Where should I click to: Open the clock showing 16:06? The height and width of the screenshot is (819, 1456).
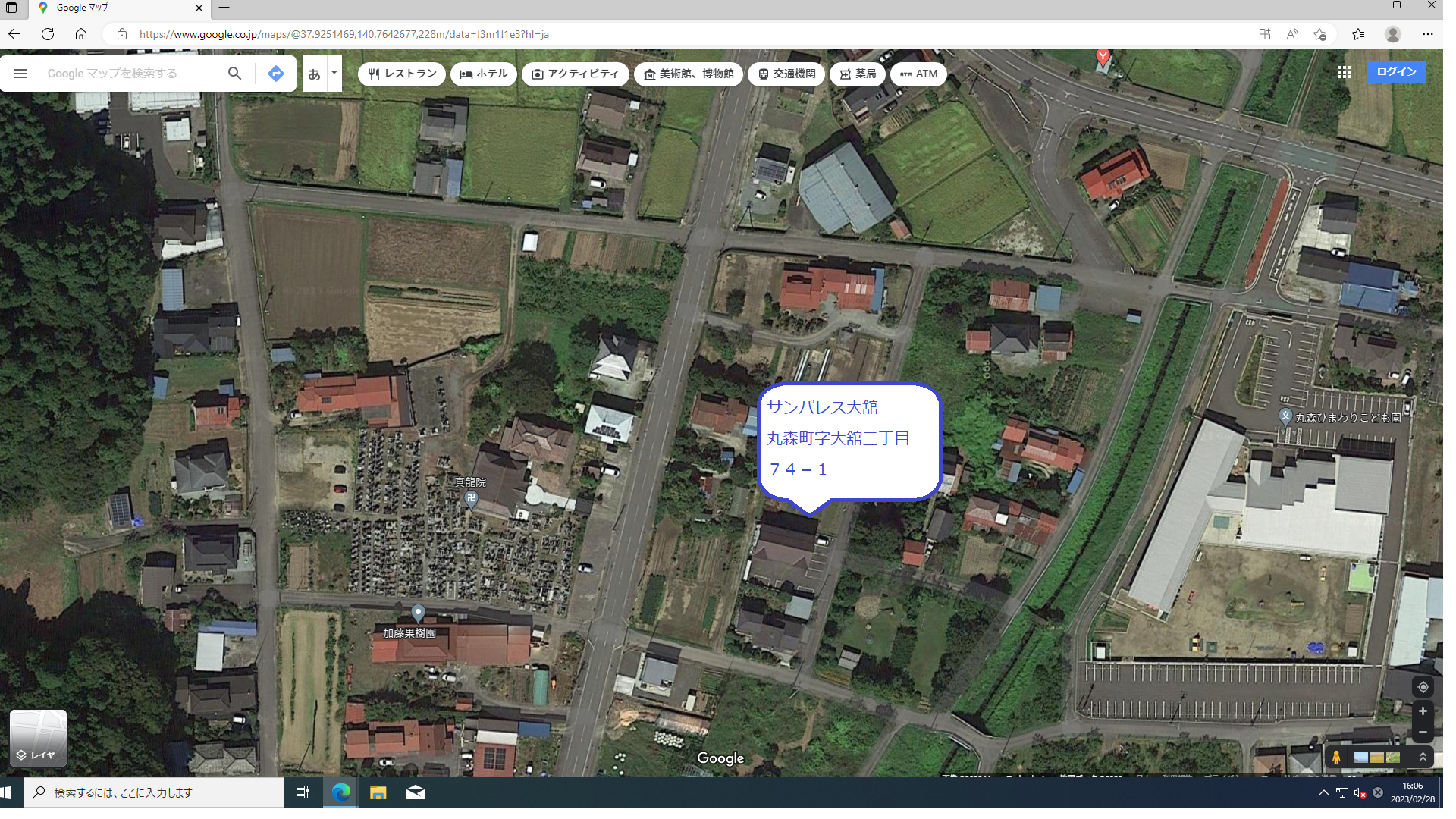(x=1412, y=792)
